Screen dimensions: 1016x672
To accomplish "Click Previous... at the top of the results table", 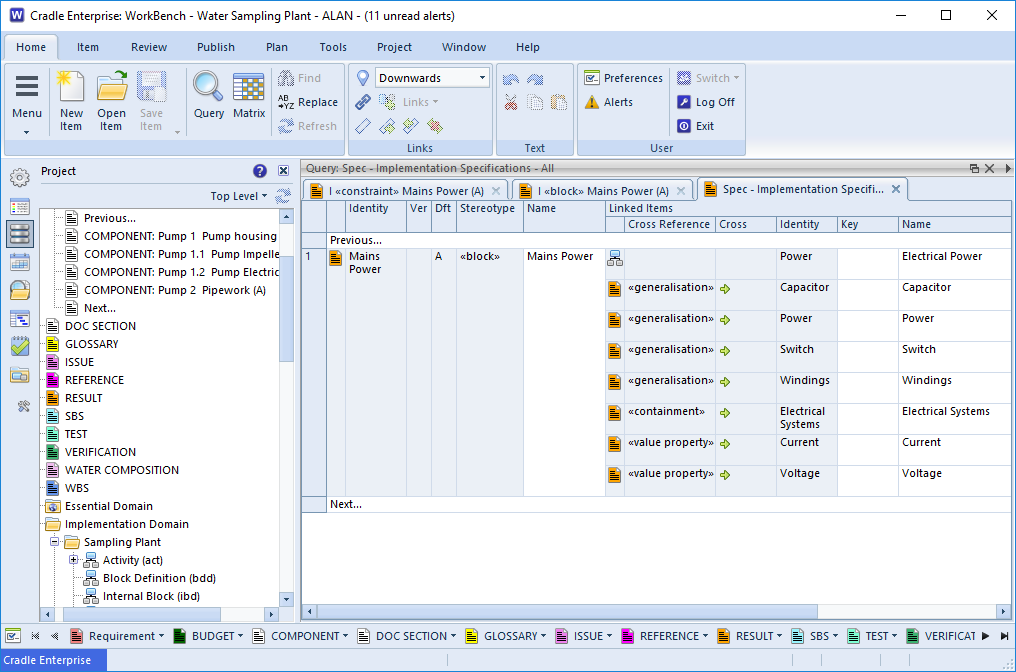I will tap(356, 240).
